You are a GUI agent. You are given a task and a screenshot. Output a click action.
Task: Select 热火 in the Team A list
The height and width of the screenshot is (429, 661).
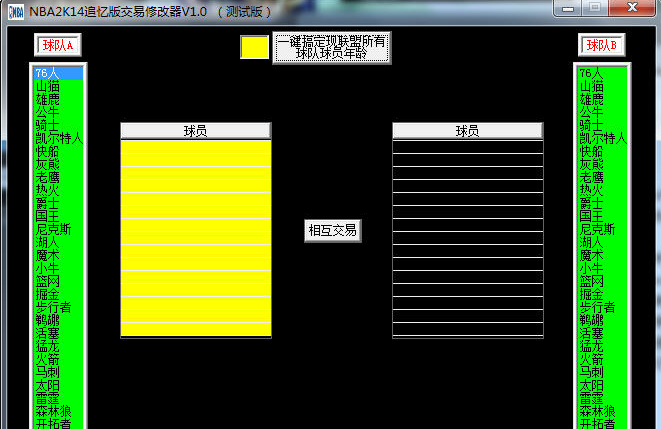tap(59, 190)
